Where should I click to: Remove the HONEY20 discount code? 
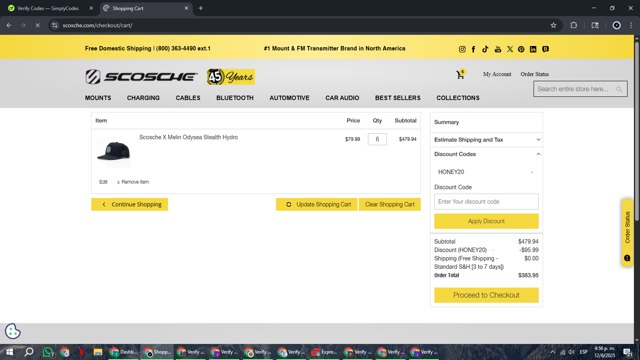coord(531,172)
